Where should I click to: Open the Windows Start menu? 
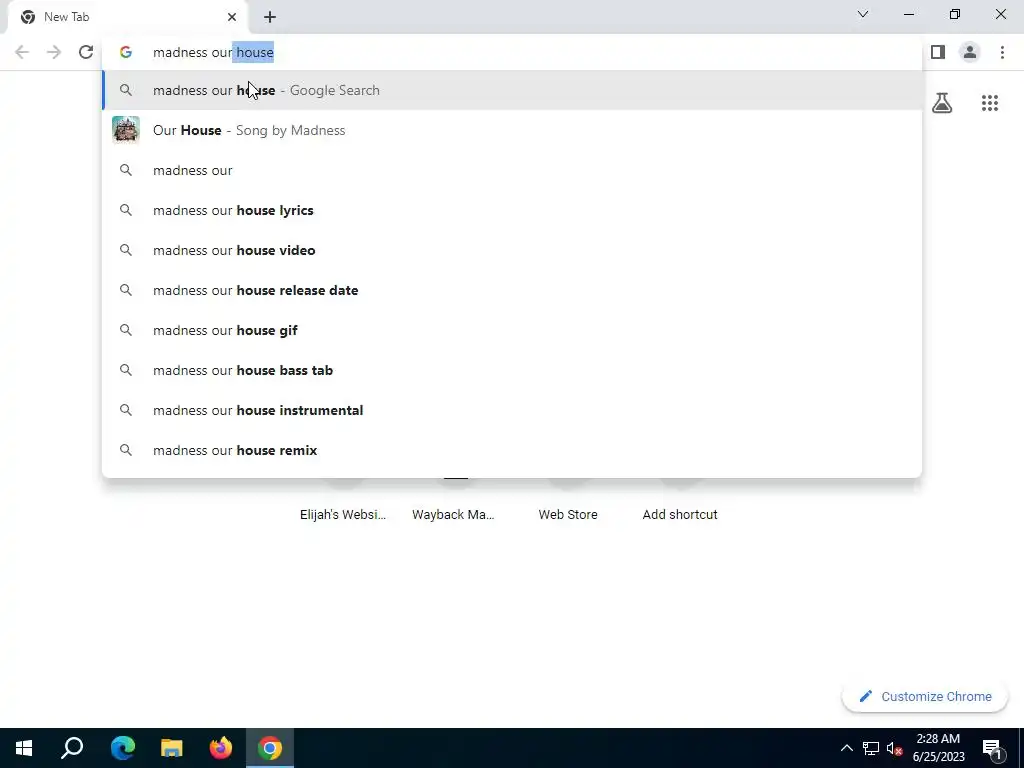(x=24, y=748)
